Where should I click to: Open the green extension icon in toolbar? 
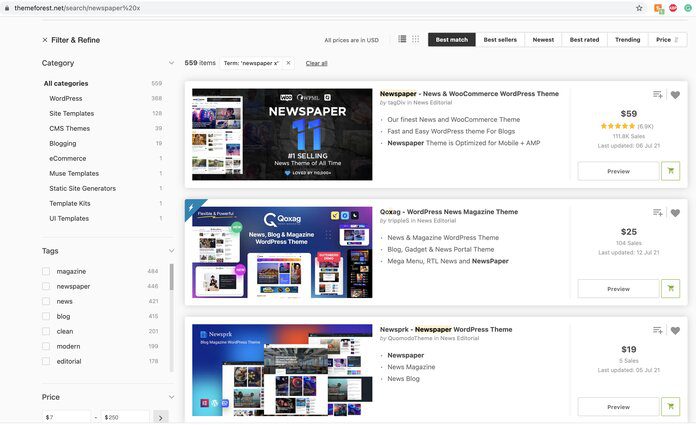click(x=688, y=8)
